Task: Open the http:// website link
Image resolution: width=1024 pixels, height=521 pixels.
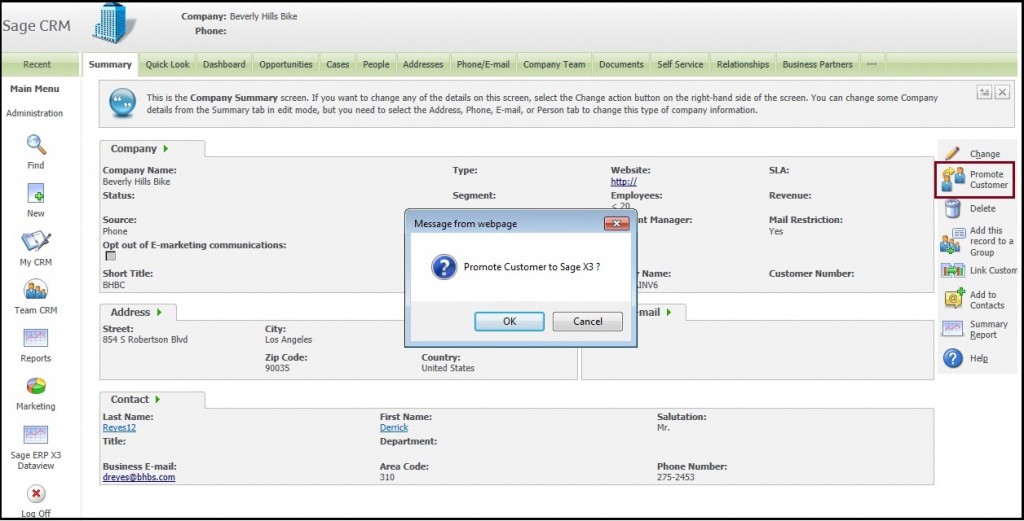Action: [x=624, y=182]
